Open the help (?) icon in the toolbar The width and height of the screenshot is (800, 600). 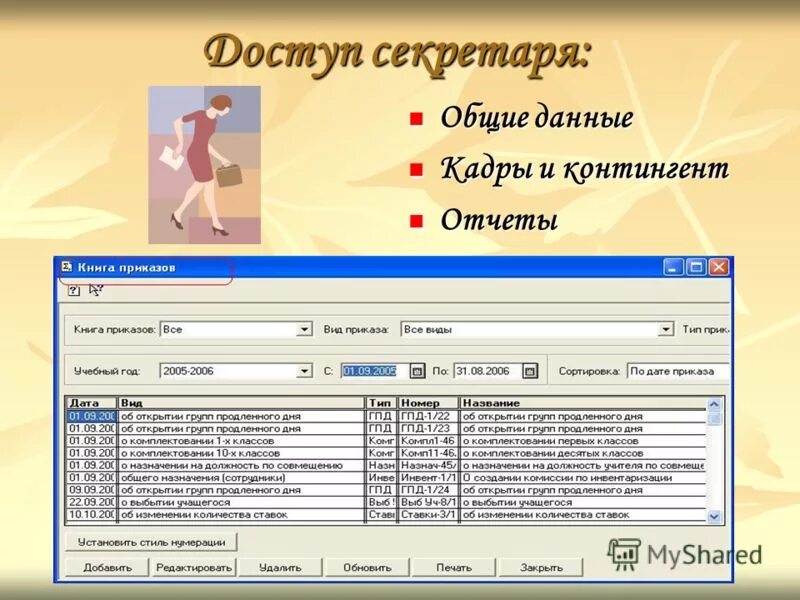(72, 290)
